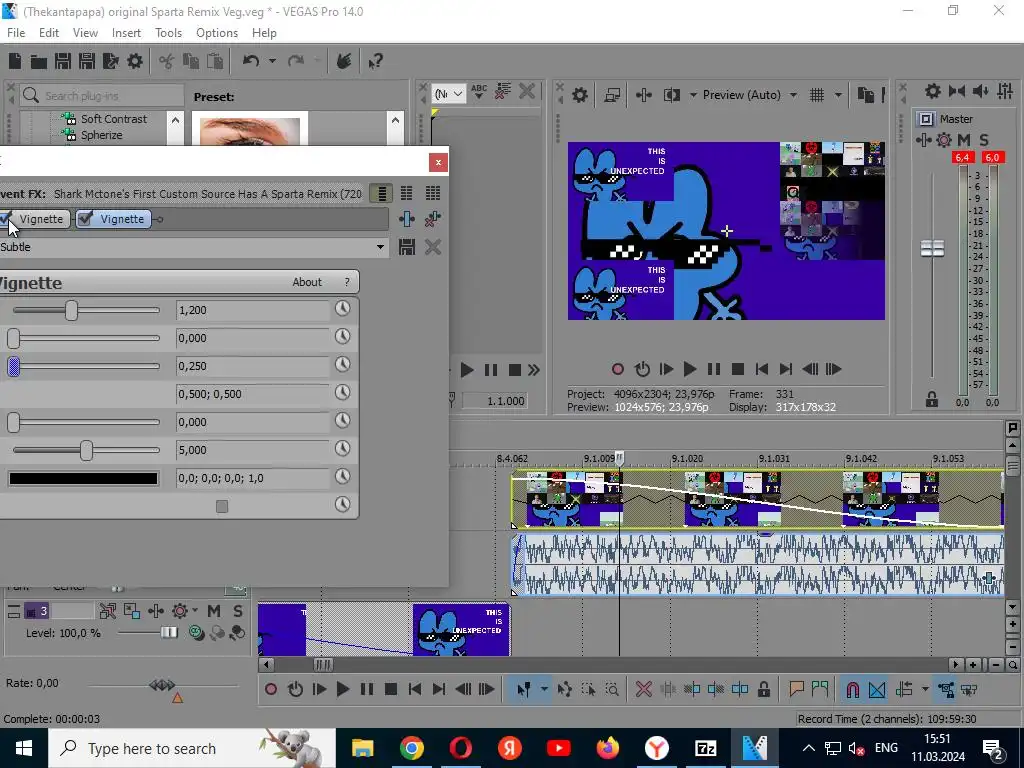Toggle the second highlighted Vignette plug-in checkbox
This screenshot has width=1024, height=768.
pyautogui.click(x=86, y=219)
